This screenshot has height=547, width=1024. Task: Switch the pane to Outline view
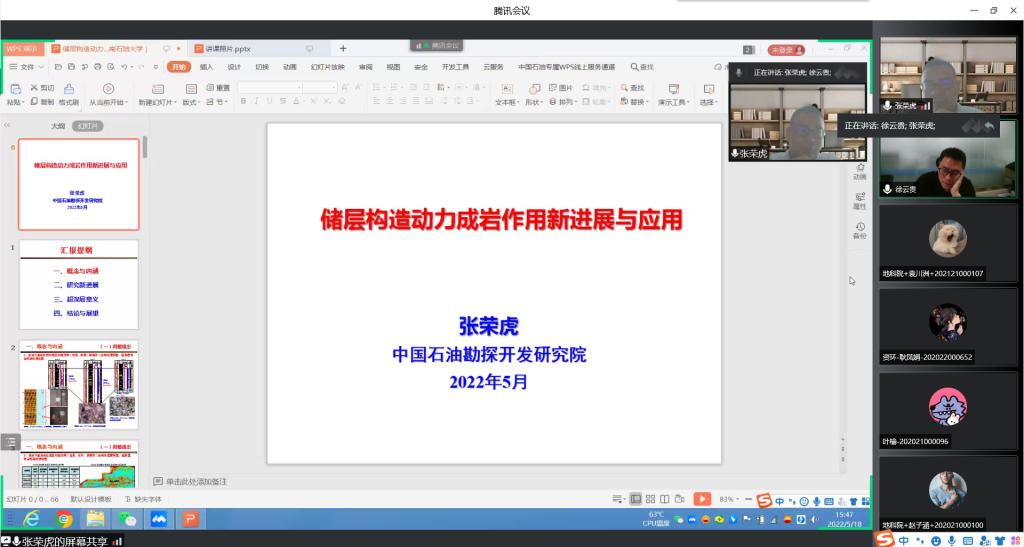point(58,126)
